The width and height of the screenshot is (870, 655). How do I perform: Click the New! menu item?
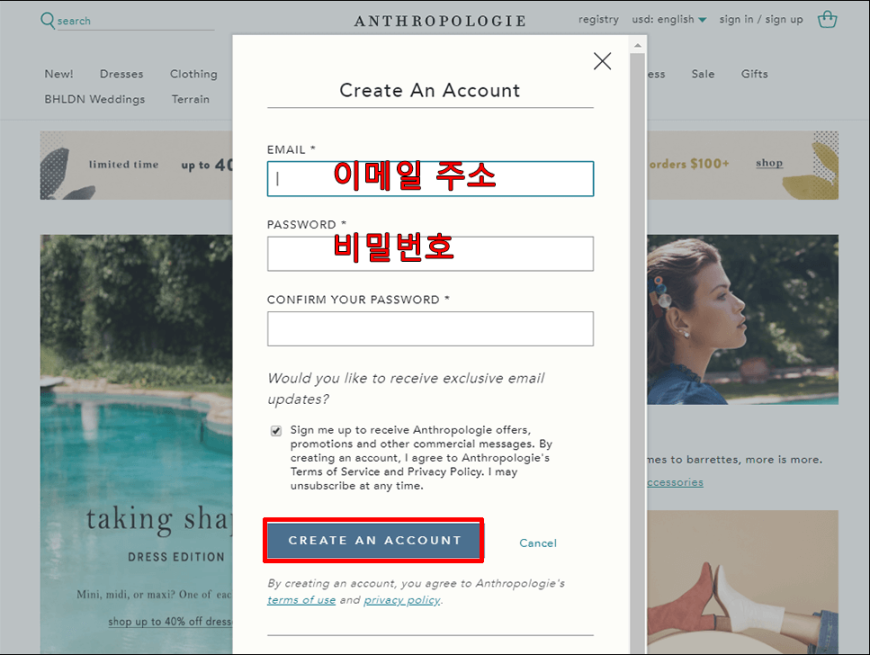click(59, 74)
